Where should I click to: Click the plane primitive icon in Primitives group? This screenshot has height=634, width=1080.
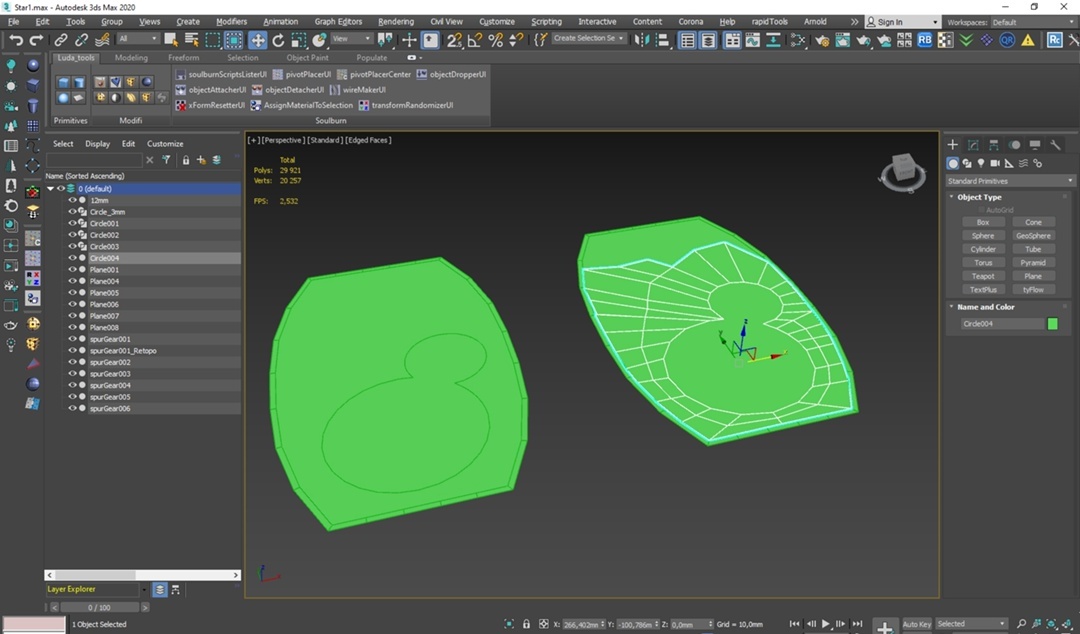pos(79,98)
